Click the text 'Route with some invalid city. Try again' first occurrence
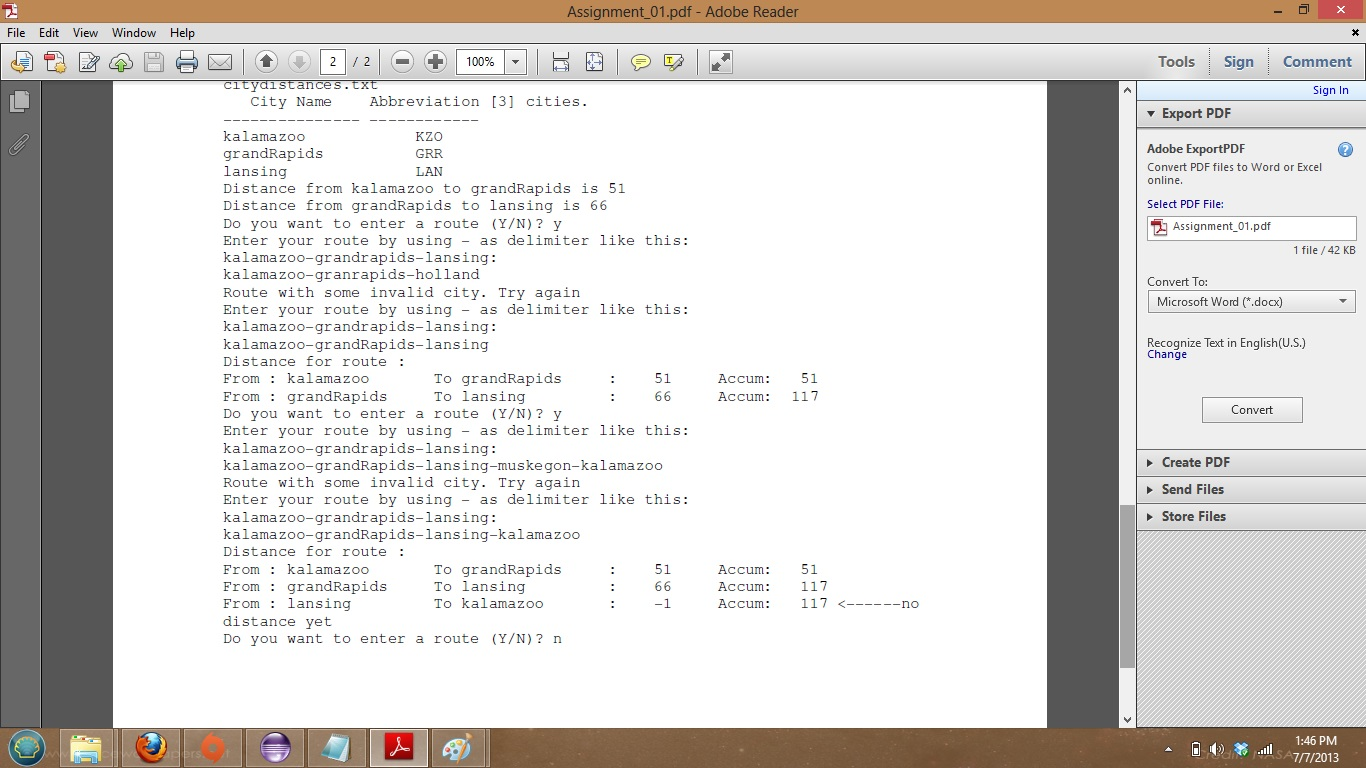The image size is (1366, 768). [x=401, y=292]
